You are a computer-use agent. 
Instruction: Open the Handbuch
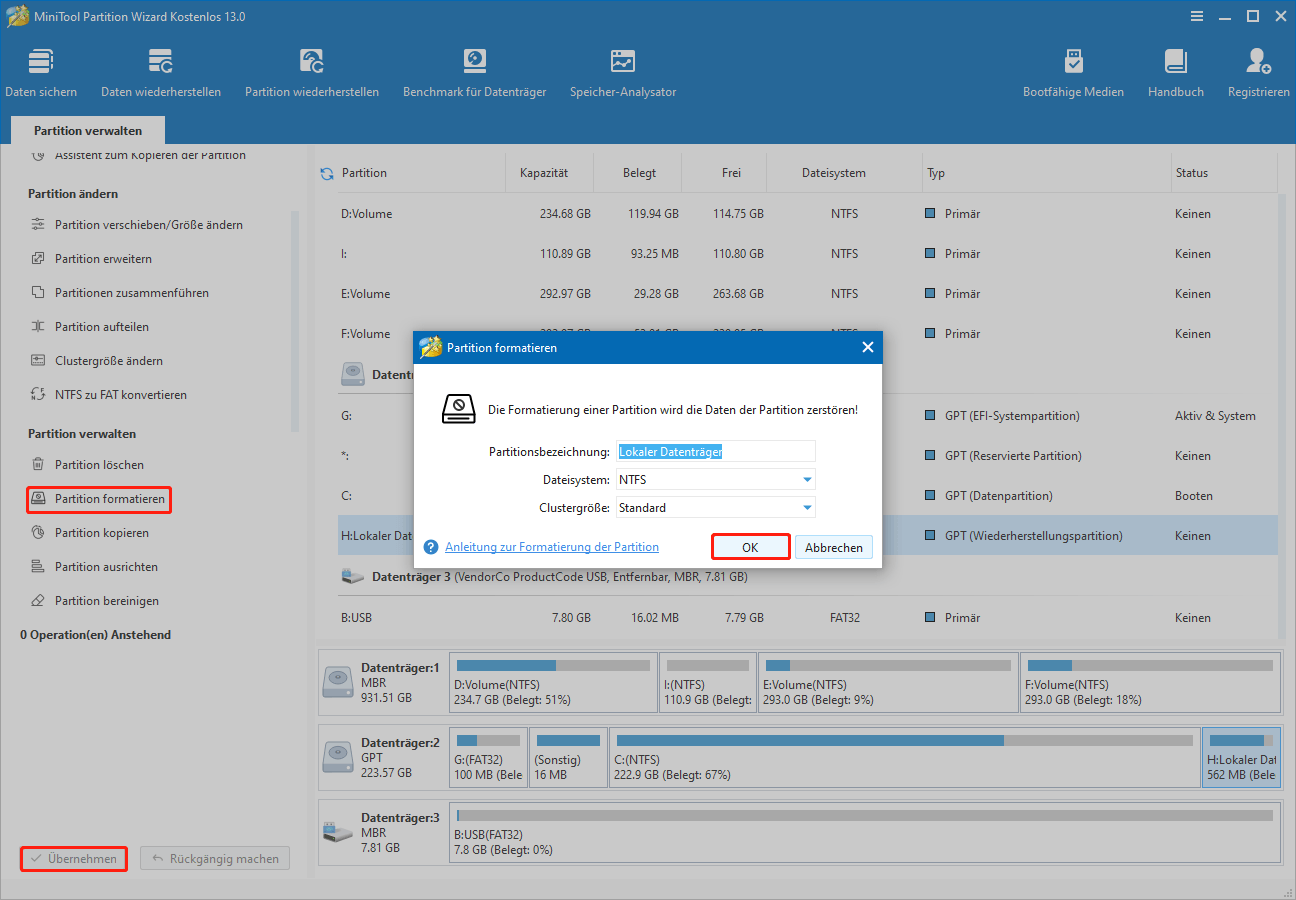click(x=1175, y=70)
